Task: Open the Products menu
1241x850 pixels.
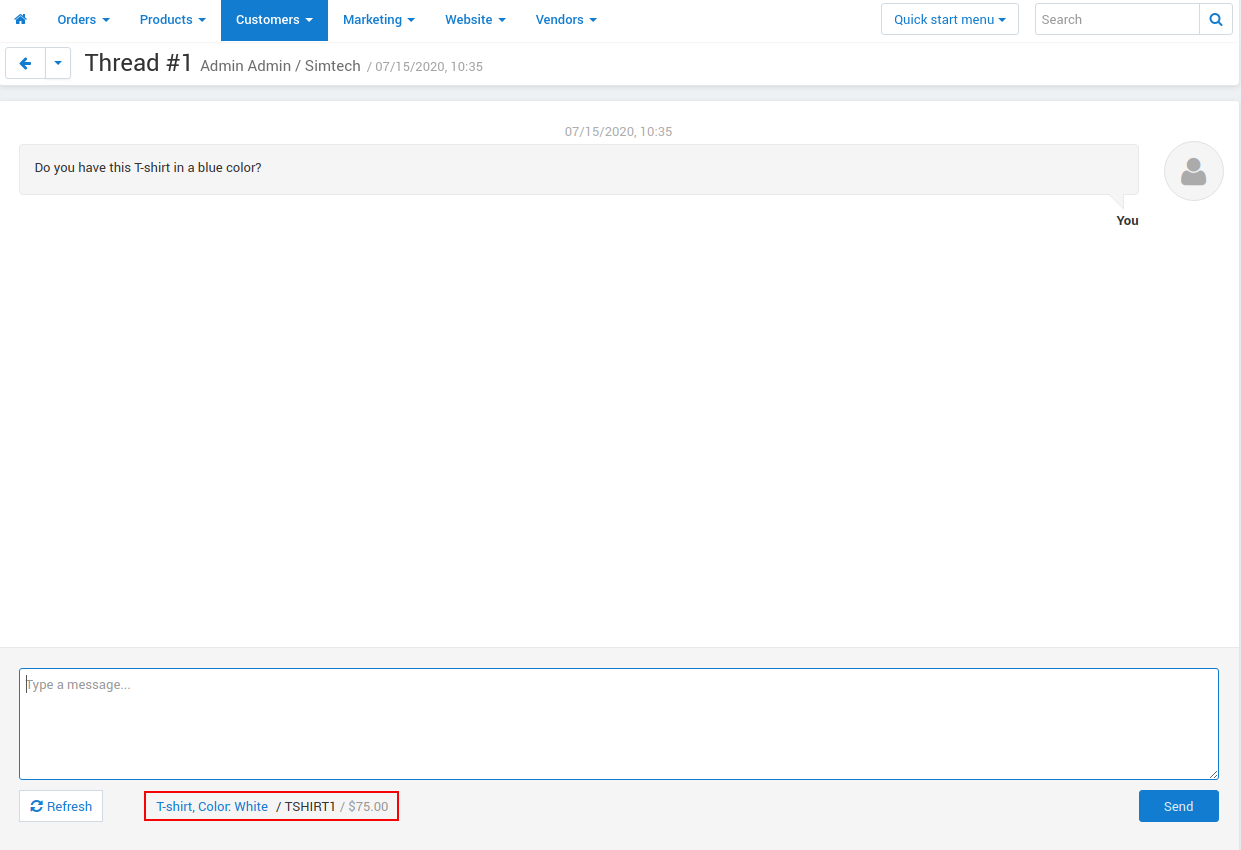Action: point(173,20)
